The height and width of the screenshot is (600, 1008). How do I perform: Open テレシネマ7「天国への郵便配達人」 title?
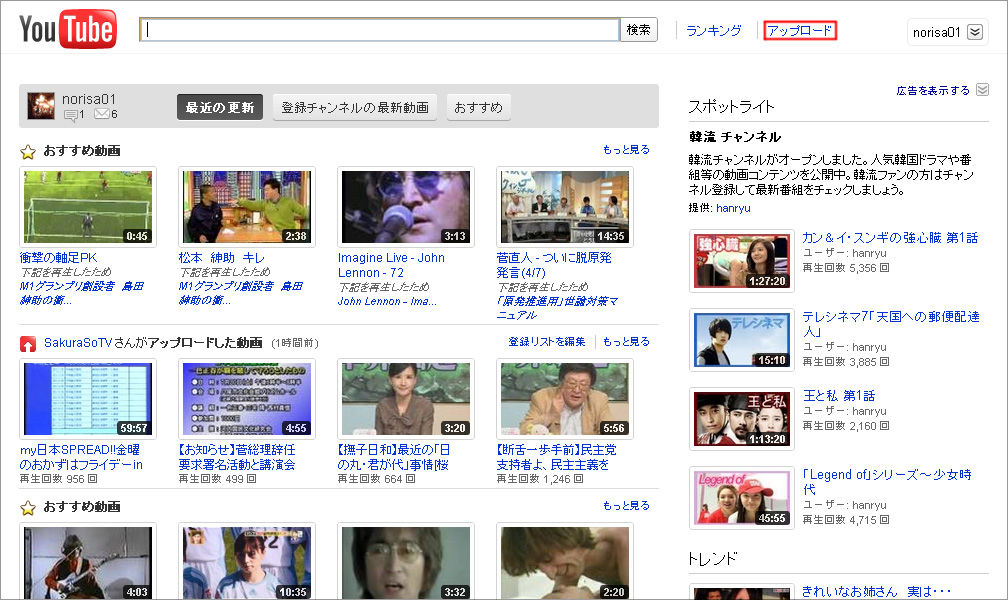pyautogui.click(x=891, y=324)
